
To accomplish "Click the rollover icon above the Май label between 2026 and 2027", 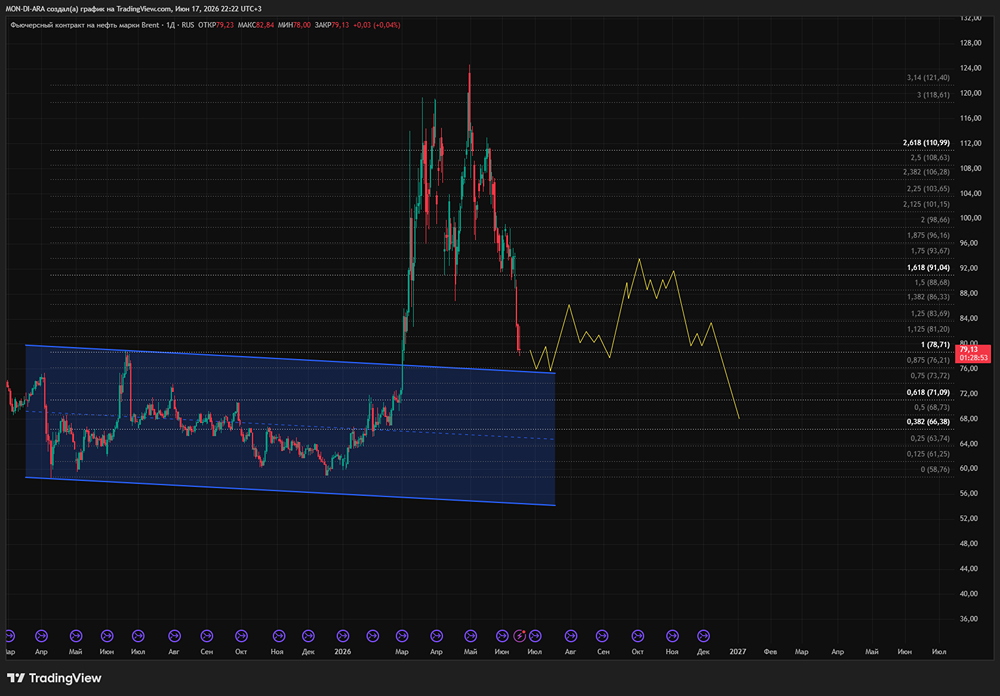I will 471,635.
